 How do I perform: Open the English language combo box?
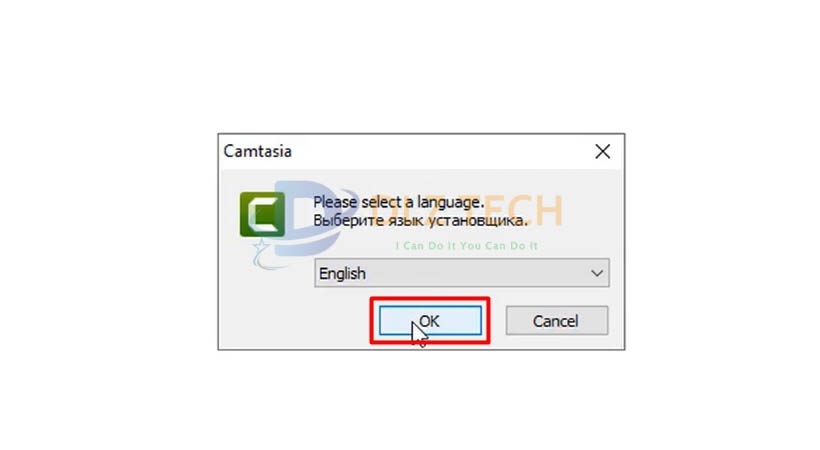[x=462, y=273]
